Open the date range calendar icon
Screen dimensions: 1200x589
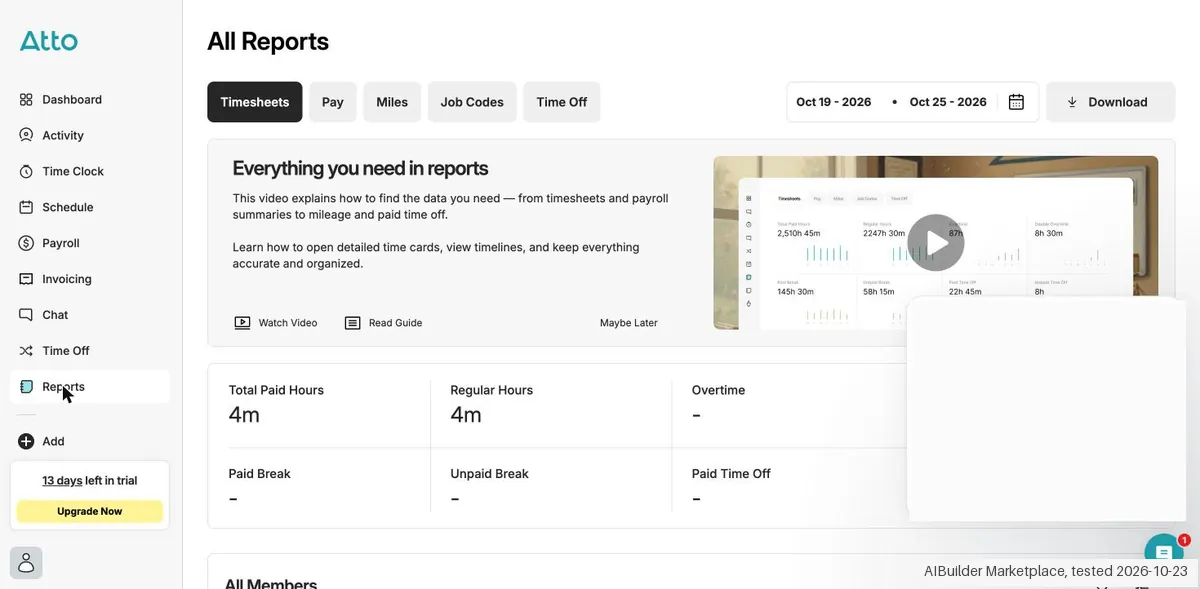[x=1016, y=102]
